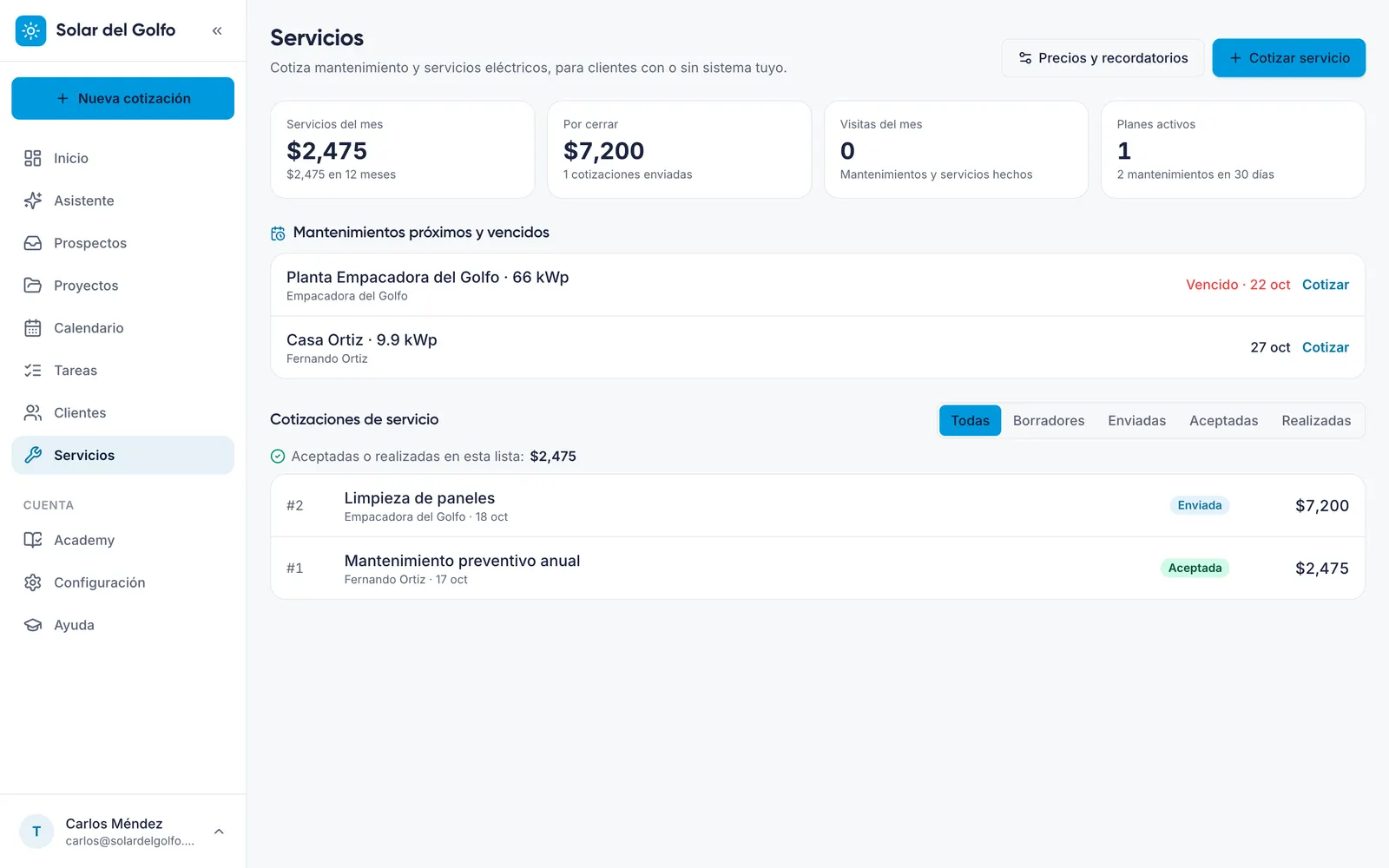Open quotation Mantenimiento preventivo anual

(817, 569)
